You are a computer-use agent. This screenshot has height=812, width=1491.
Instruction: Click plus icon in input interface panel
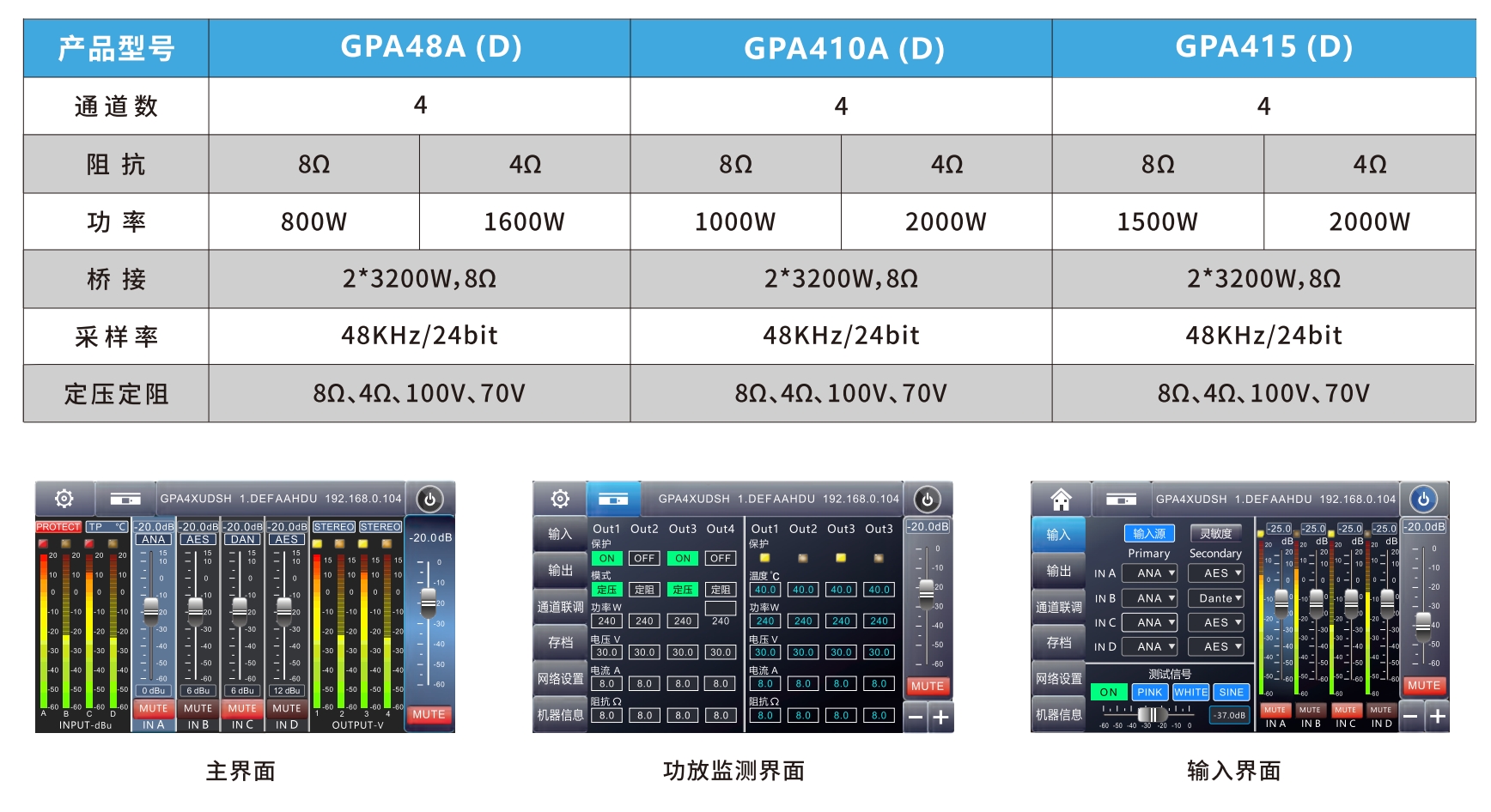tap(1438, 716)
